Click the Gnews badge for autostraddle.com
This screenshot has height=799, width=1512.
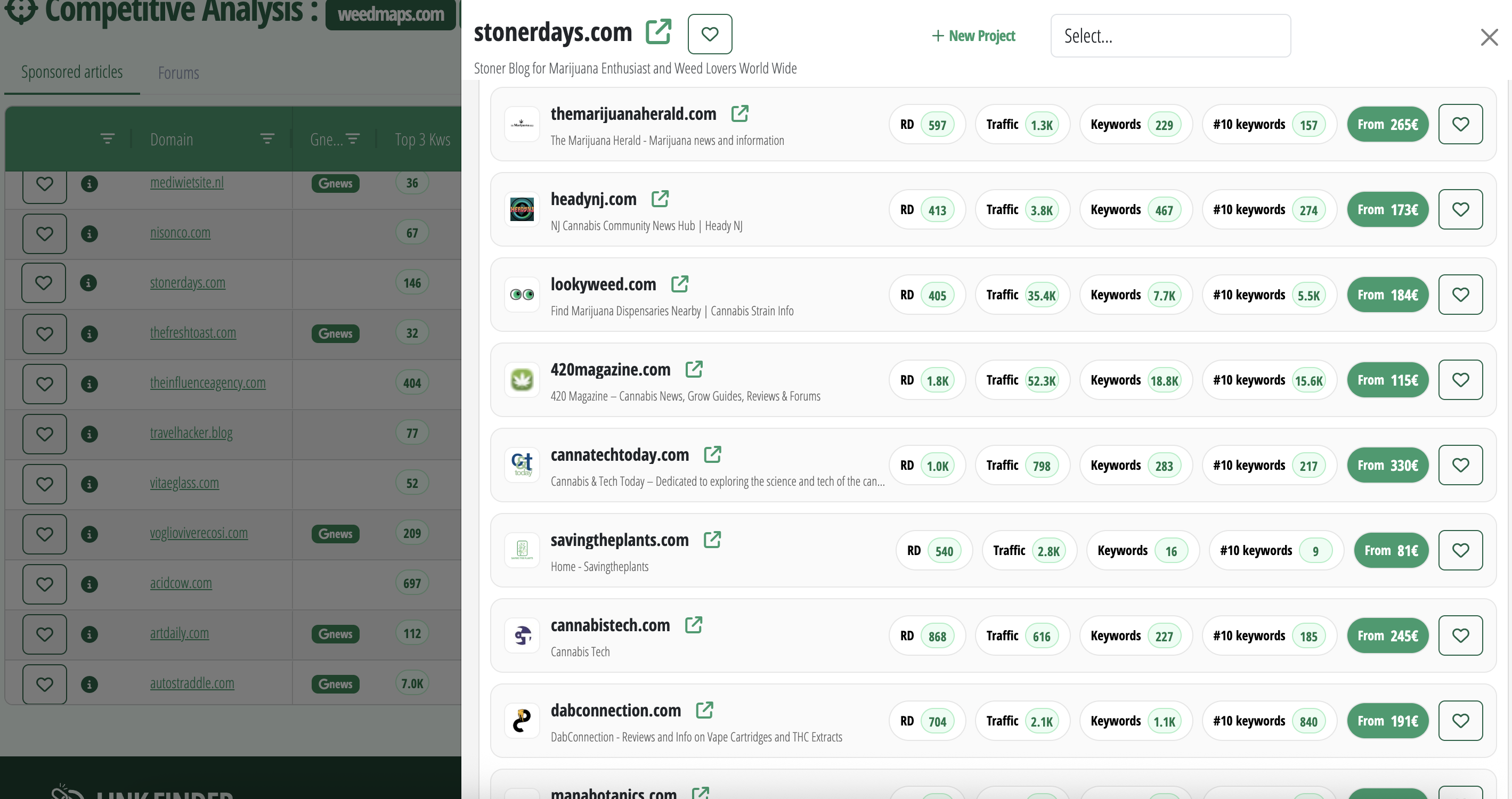click(335, 684)
